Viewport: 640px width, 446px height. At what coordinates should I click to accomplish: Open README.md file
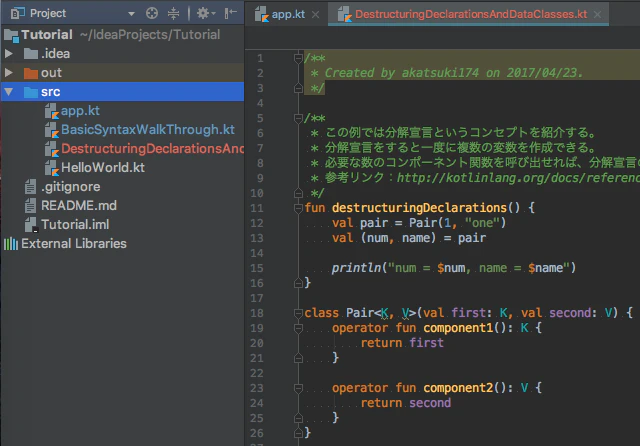(x=79, y=205)
